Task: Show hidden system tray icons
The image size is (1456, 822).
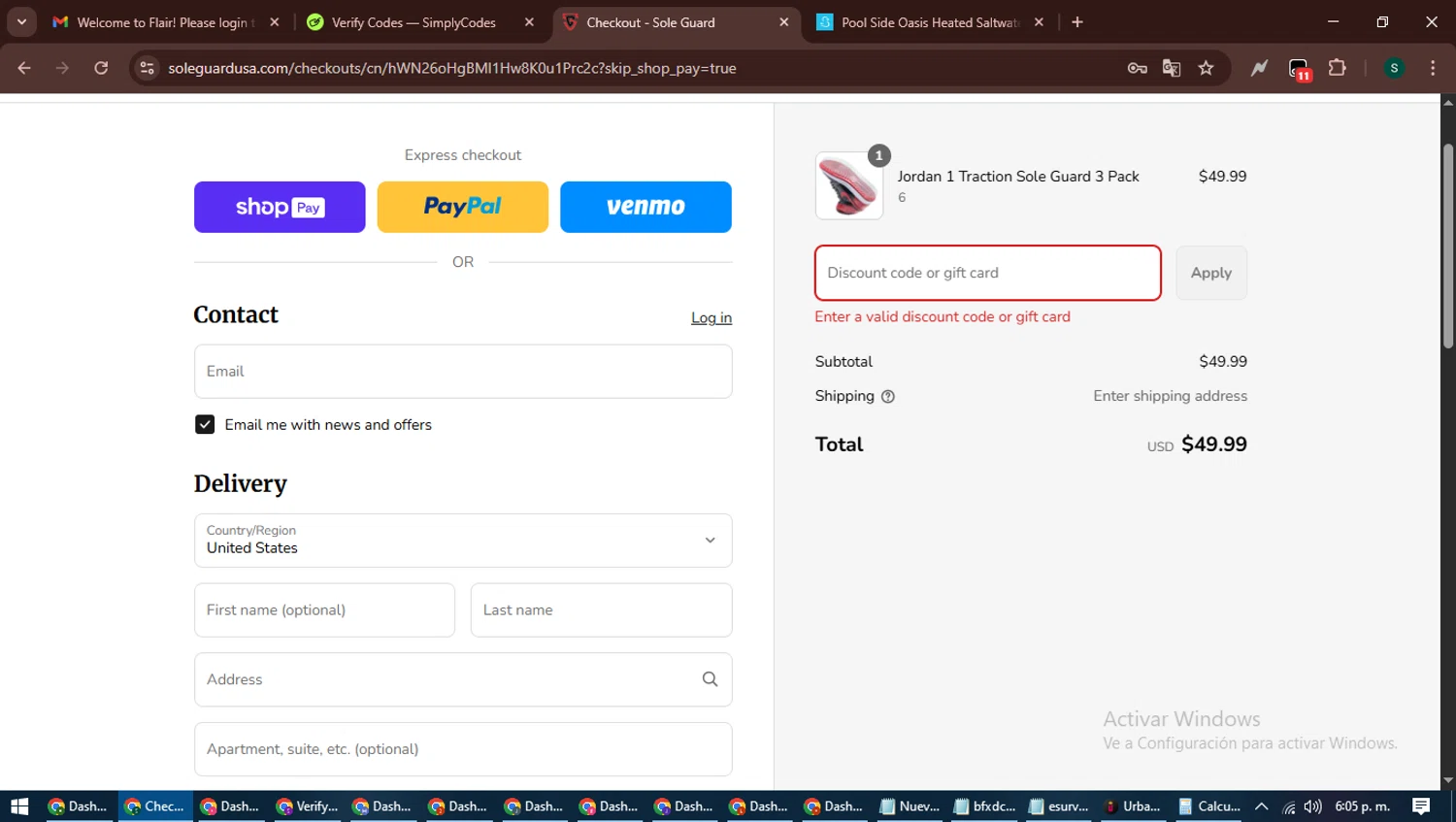Action: click(1262, 806)
